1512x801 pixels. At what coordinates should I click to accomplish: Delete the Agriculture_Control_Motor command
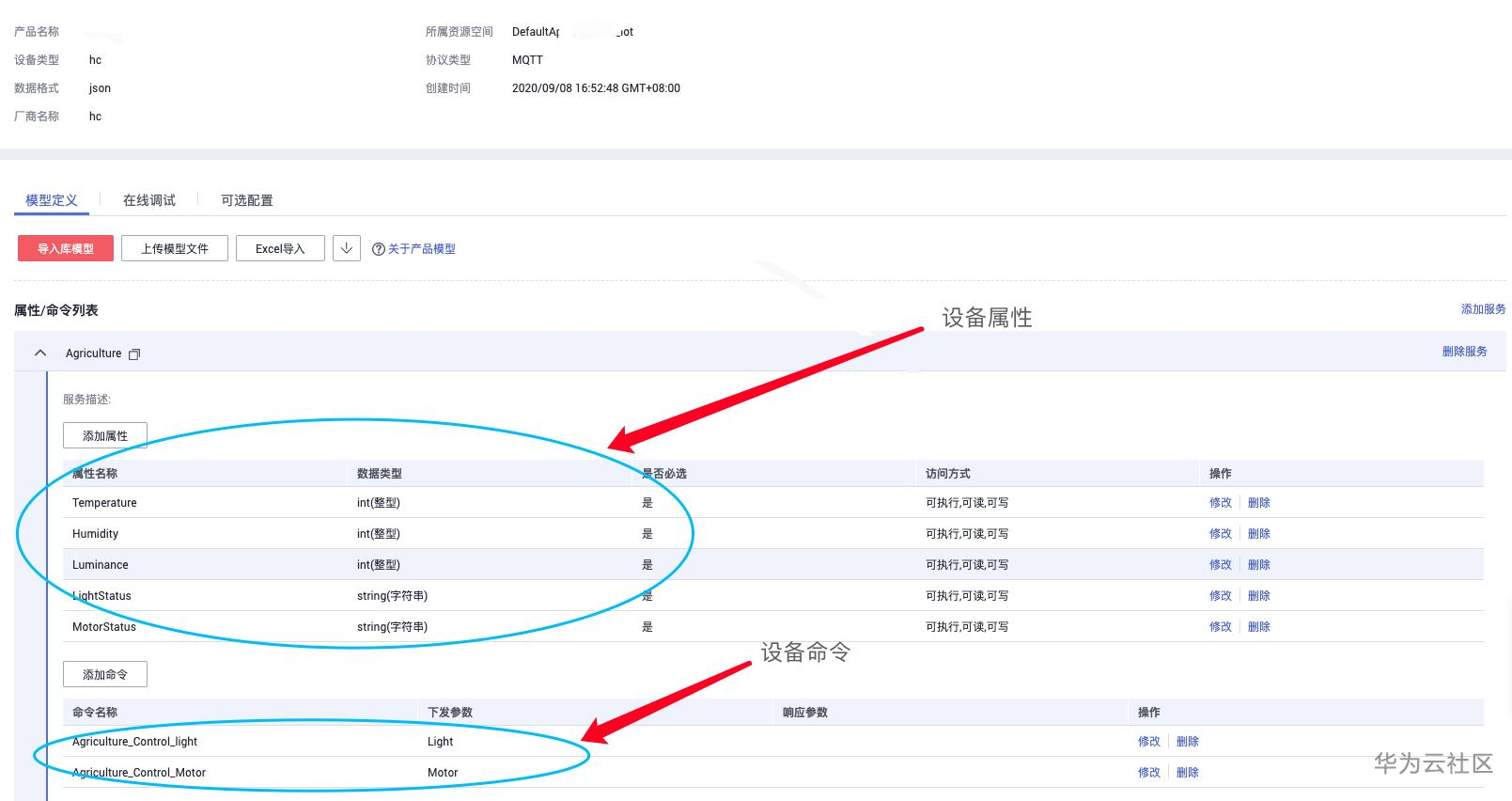tap(1188, 773)
